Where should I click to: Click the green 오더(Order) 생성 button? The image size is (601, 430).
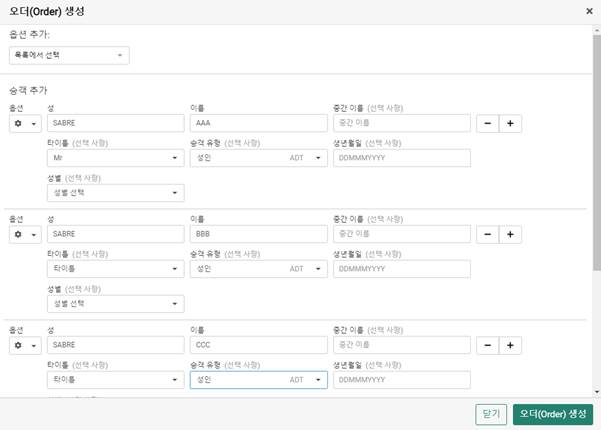[553, 414]
